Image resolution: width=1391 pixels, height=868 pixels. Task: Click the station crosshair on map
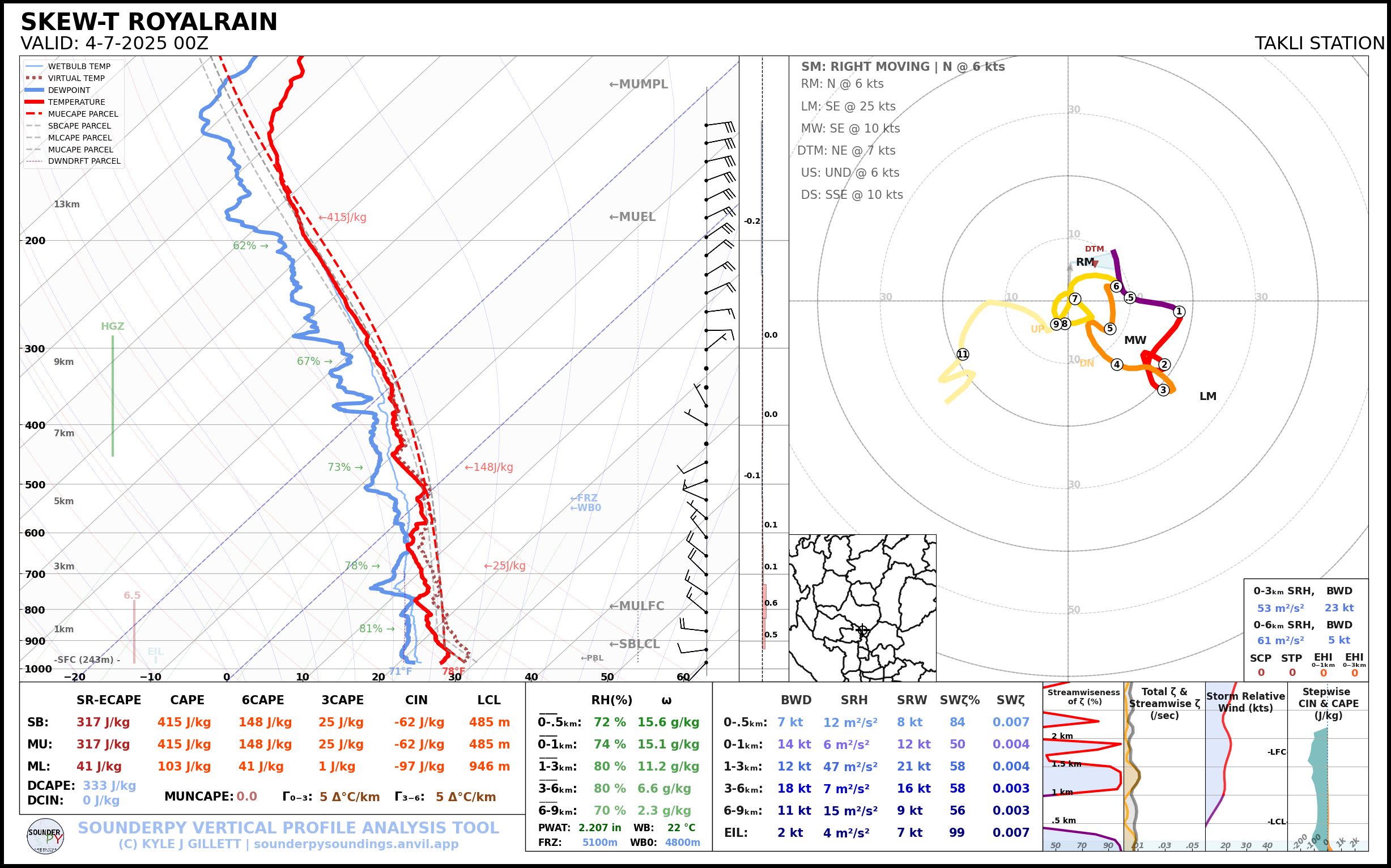[x=862, y=630]
